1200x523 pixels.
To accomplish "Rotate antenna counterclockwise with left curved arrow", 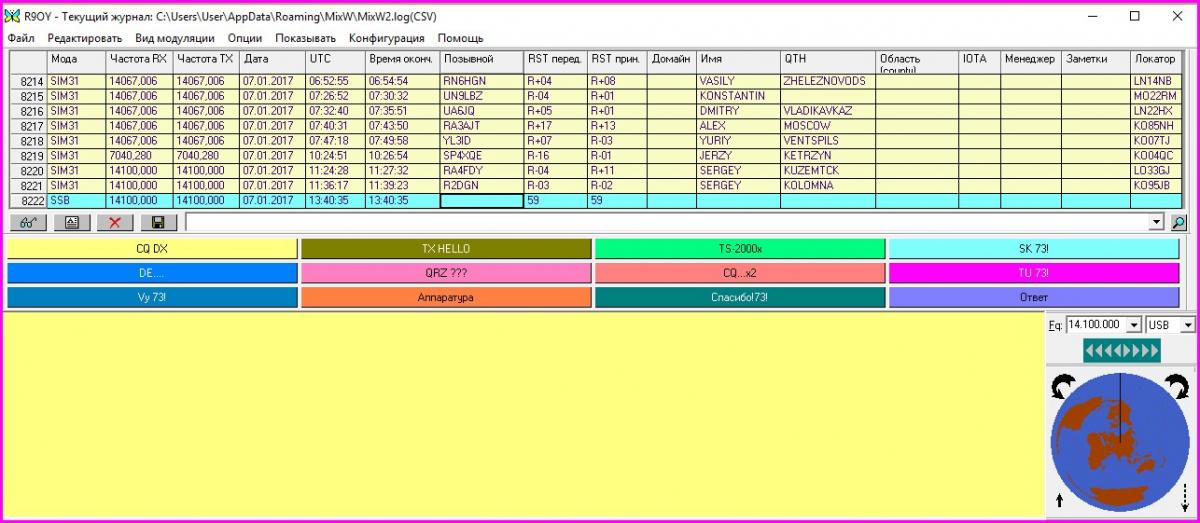I will (x=1062, y=382).
